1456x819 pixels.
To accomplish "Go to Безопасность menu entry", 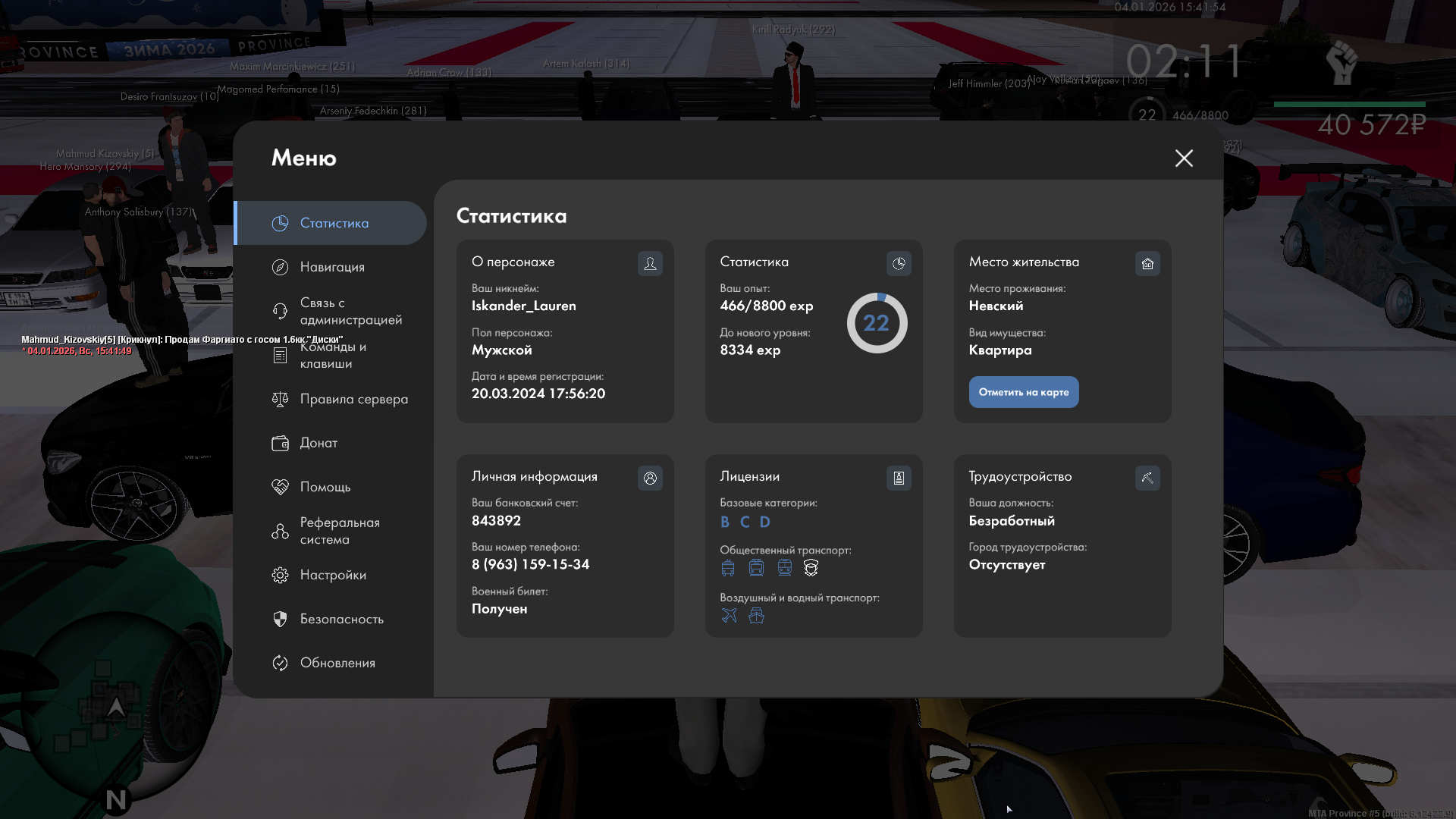I will 341,619.
